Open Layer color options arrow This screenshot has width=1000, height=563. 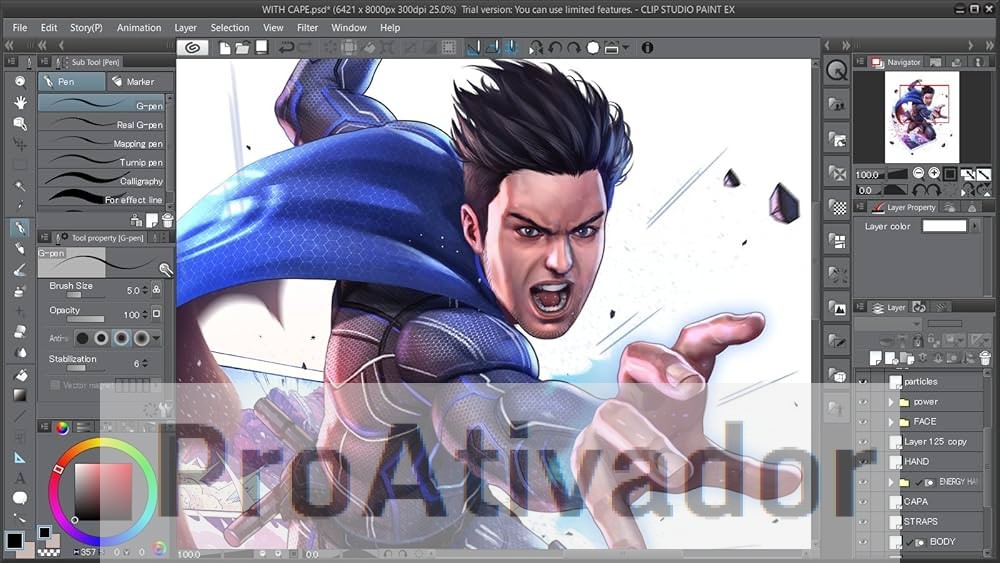pos(975,226)
